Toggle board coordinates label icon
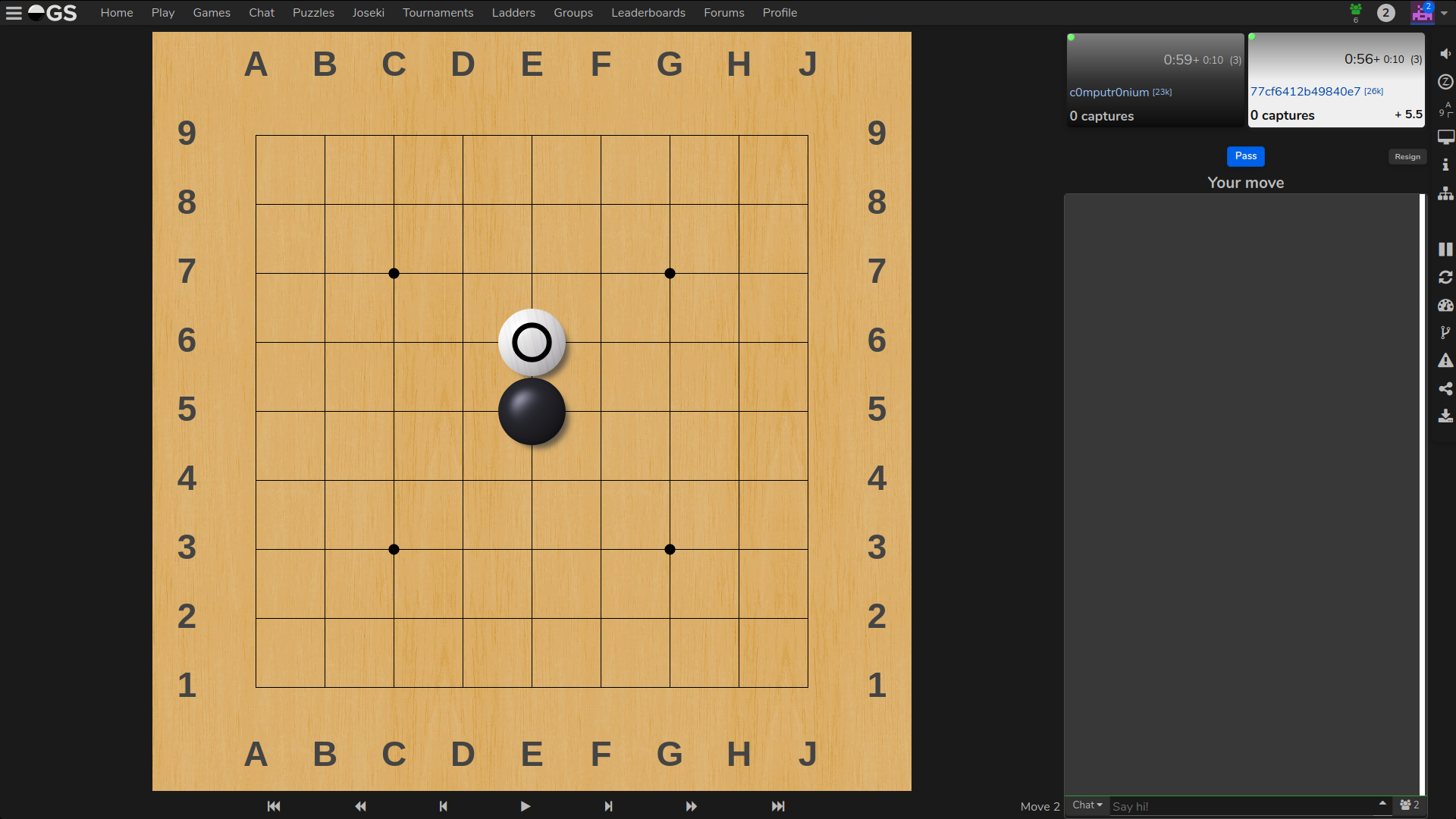The image size is (1456, 819). pyautogui.click(x=1445, y=109)
